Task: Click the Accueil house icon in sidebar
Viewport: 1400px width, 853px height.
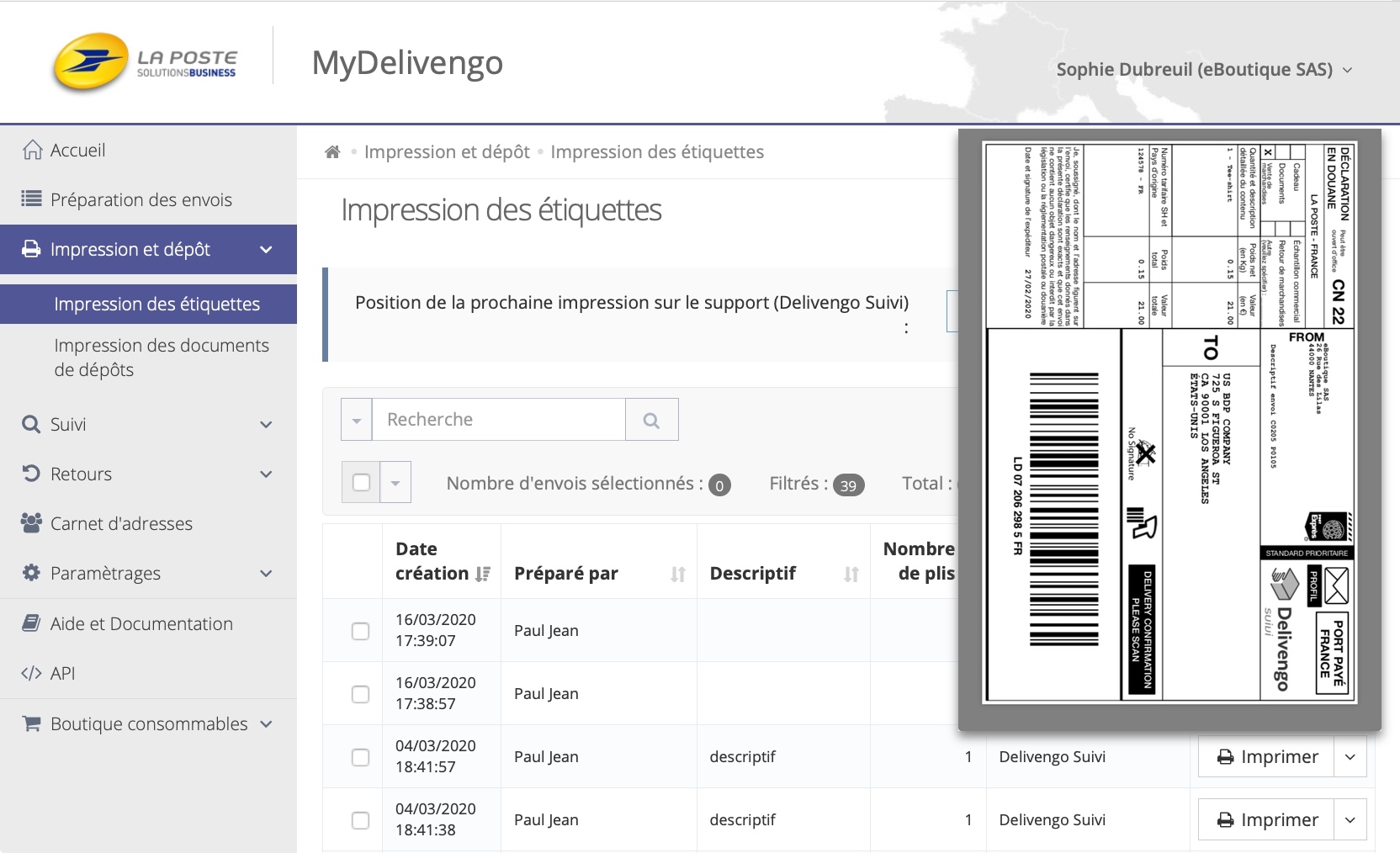Action: point(32,150)
